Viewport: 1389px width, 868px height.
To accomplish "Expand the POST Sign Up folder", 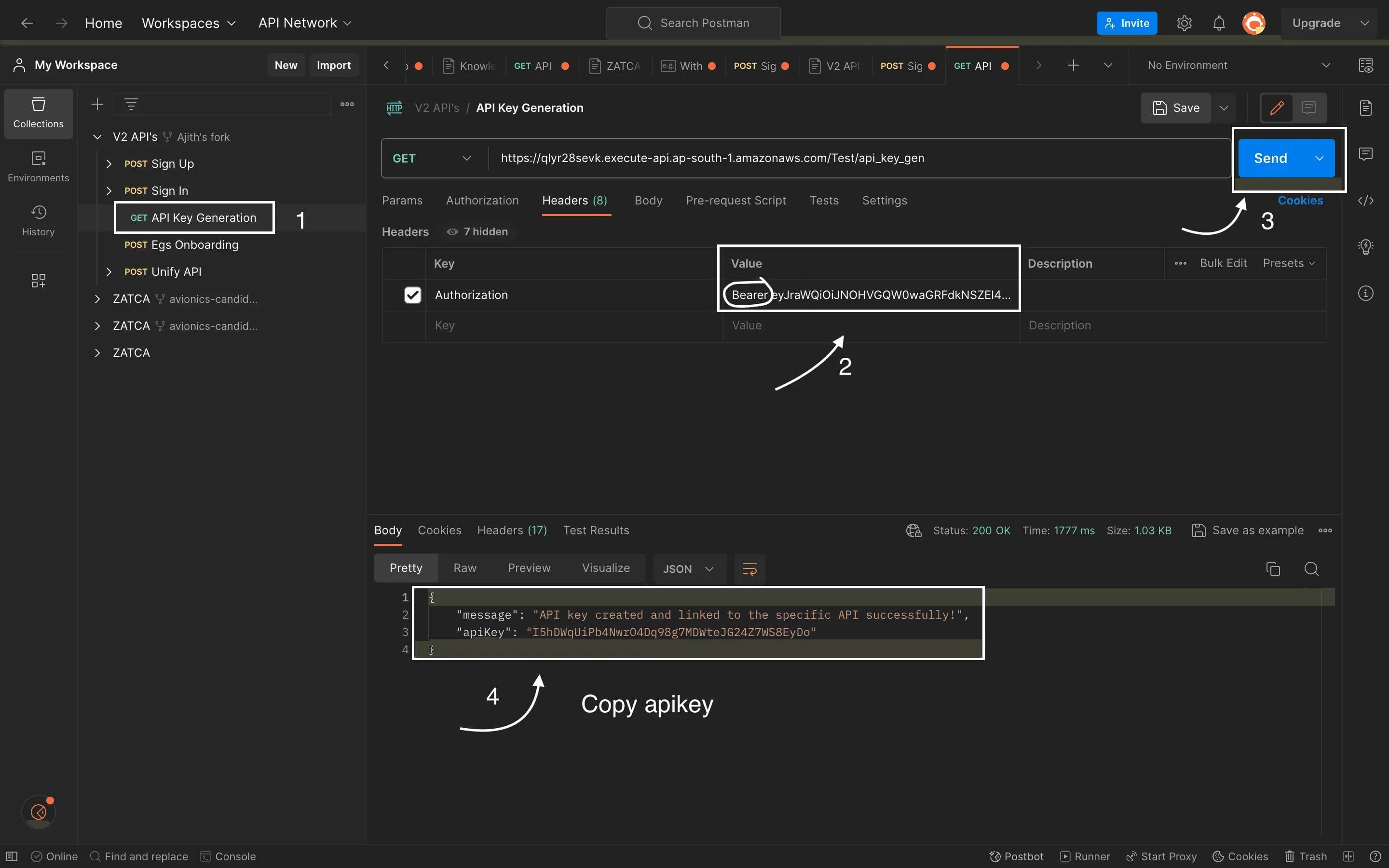I will (x=109, y=163).
